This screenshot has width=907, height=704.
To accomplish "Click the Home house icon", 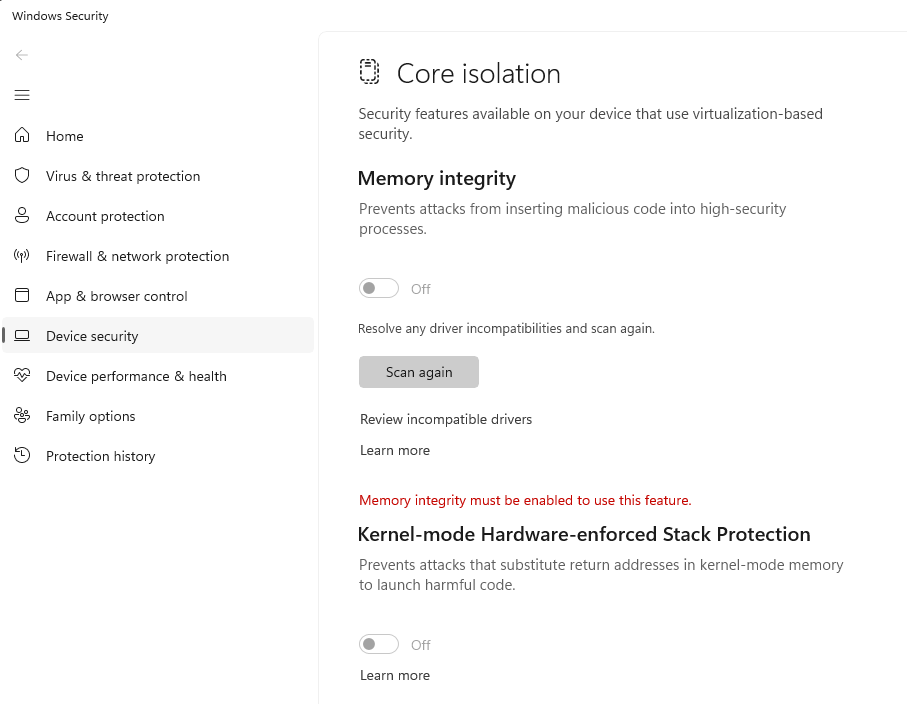I will (x=22, y=136).
